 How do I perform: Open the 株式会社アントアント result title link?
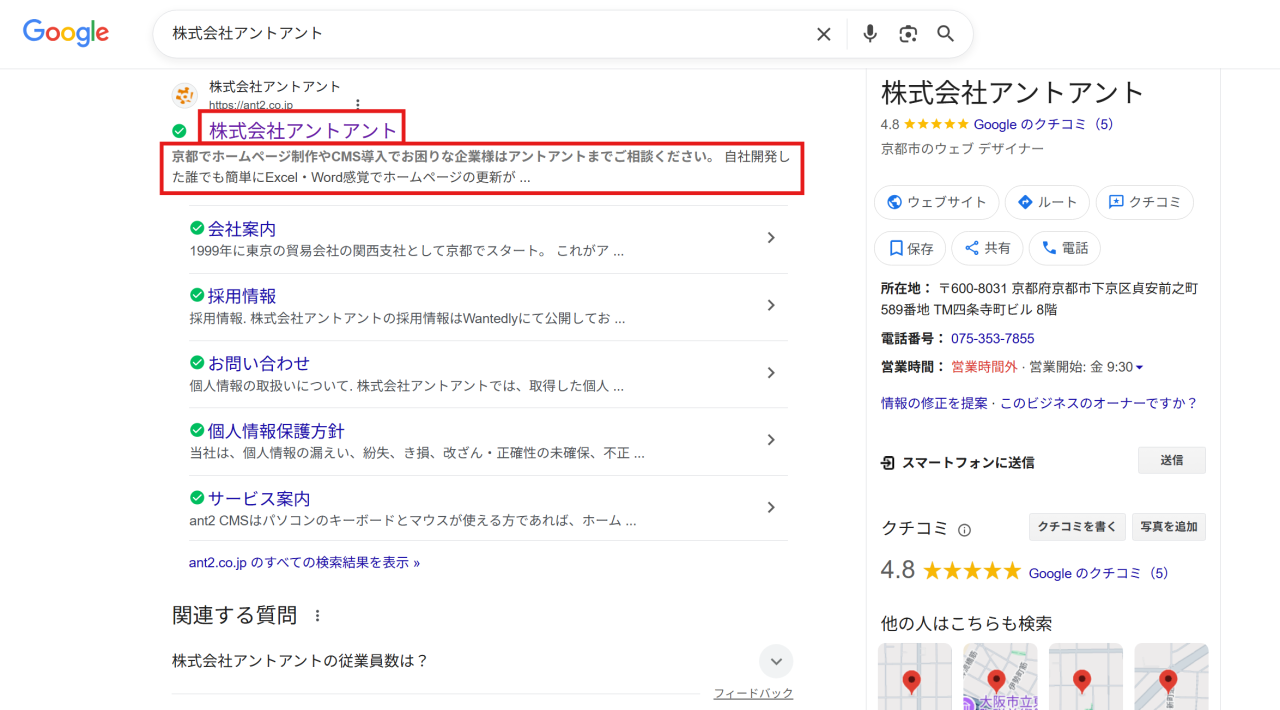[303, 130]
